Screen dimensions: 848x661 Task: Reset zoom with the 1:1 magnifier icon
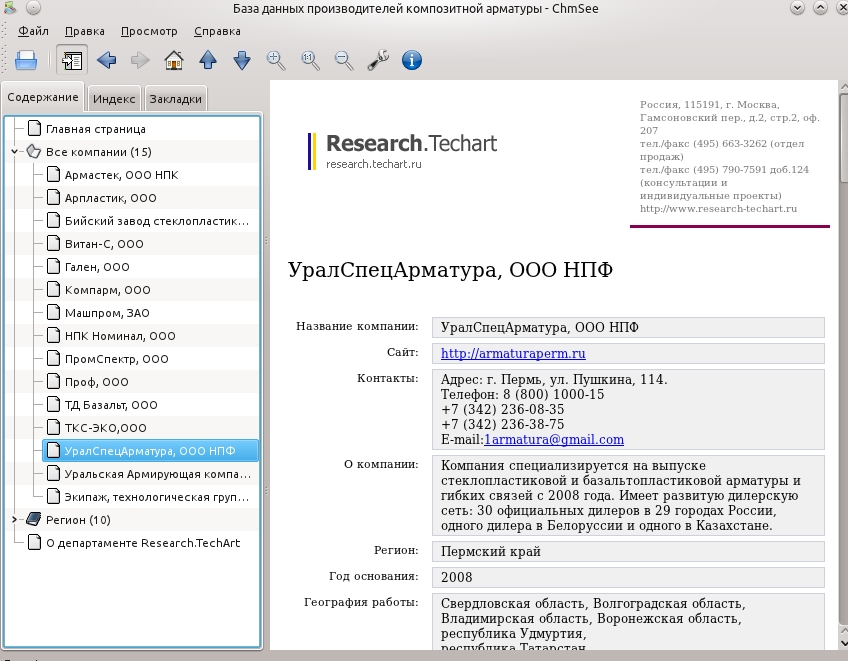click(310, 60)
